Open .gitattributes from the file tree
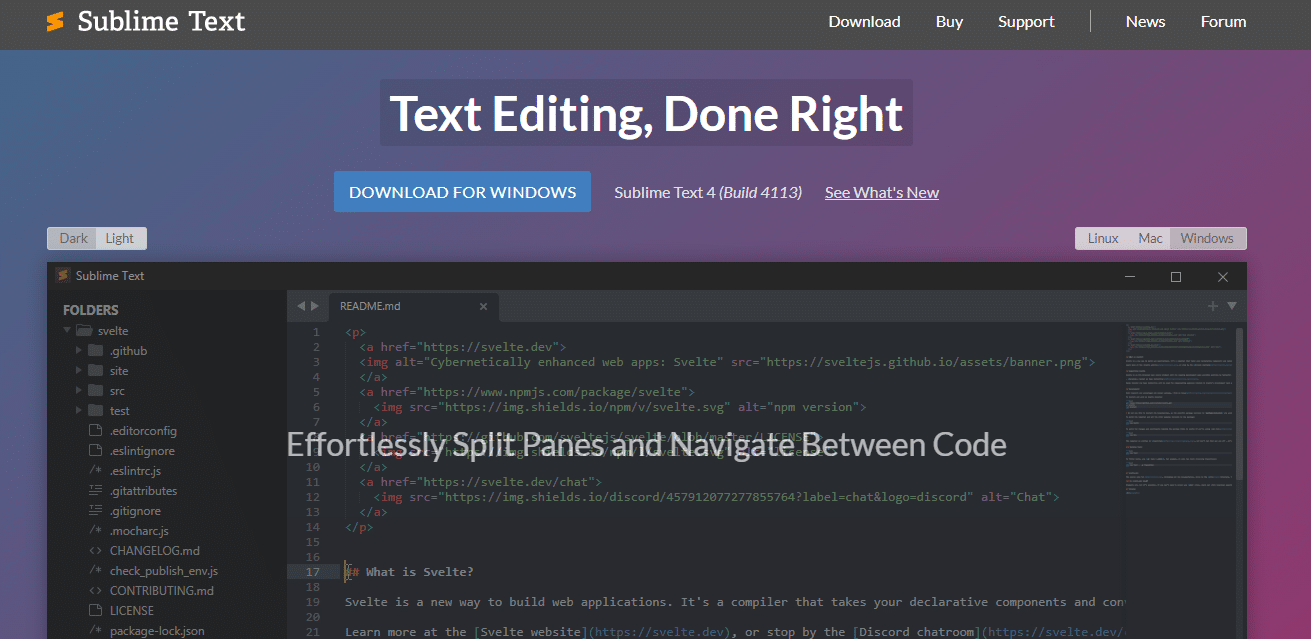Viewport: 1311px width, 639px height. click(x=143, y=490)
